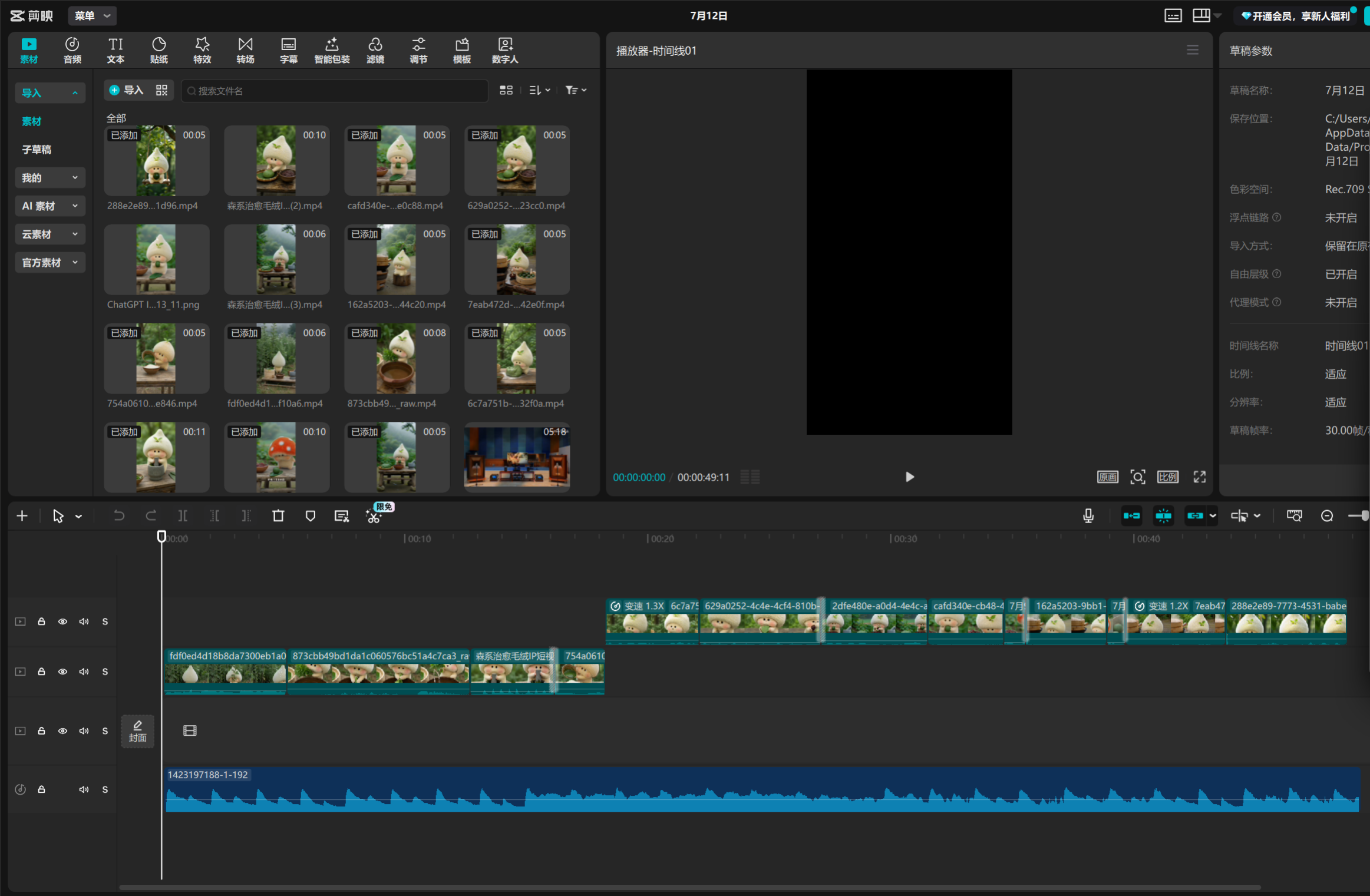Click the microphone record voiceover icon
Viewport: 1370px width, 896px height.
click(1088, 516)
